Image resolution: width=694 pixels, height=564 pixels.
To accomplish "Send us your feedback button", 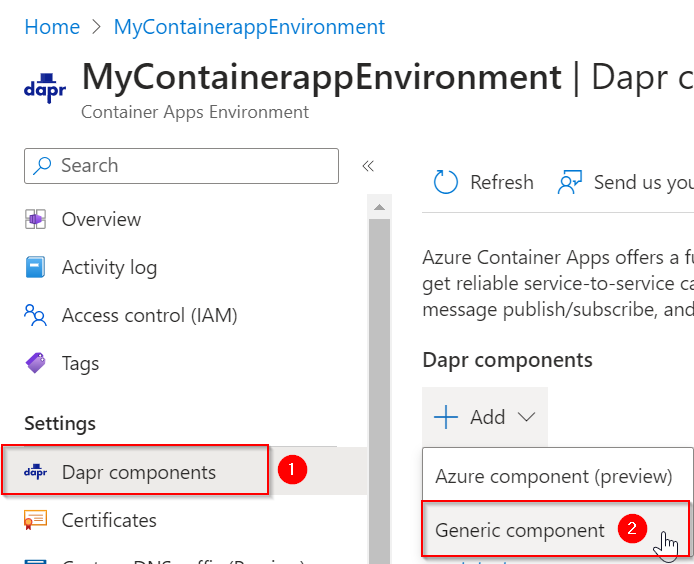I will pos(625,182).
